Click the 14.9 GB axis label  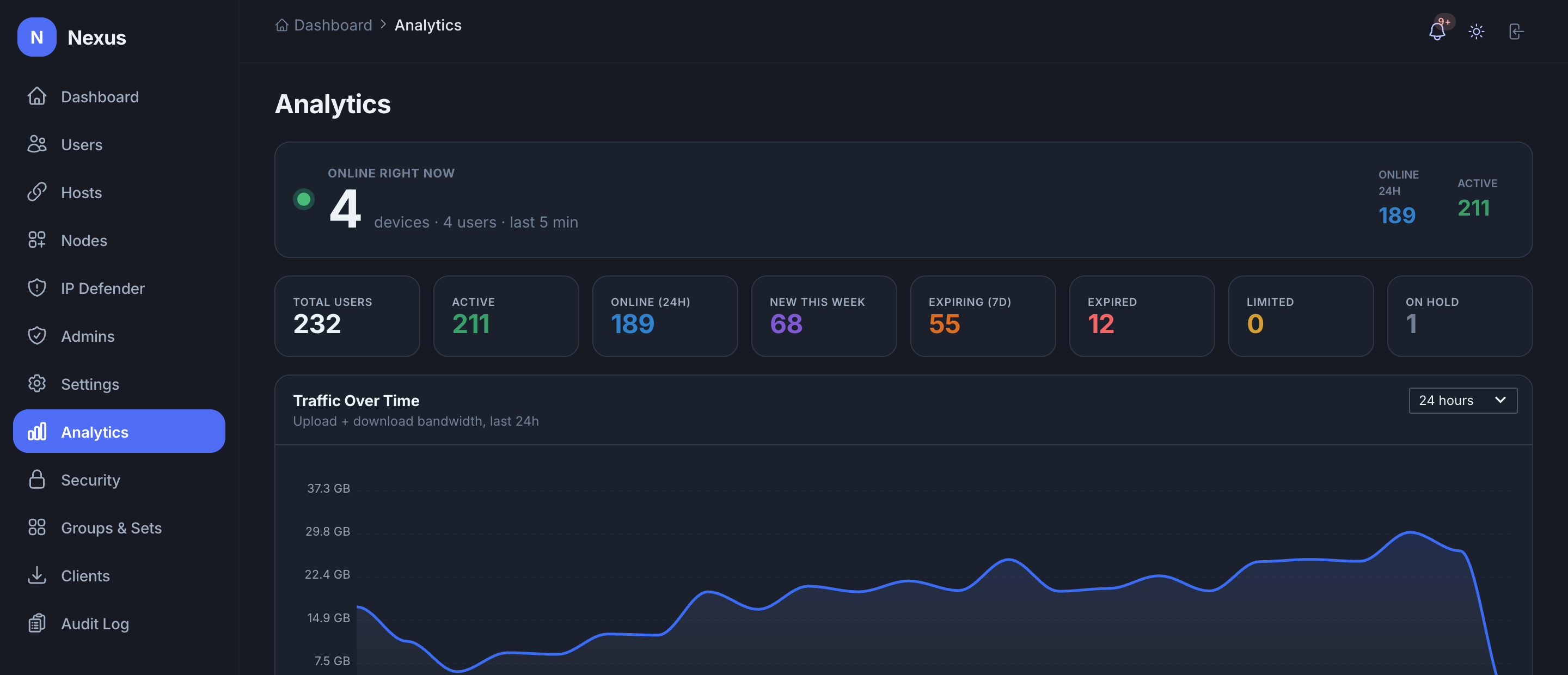[x=328, y=618]
